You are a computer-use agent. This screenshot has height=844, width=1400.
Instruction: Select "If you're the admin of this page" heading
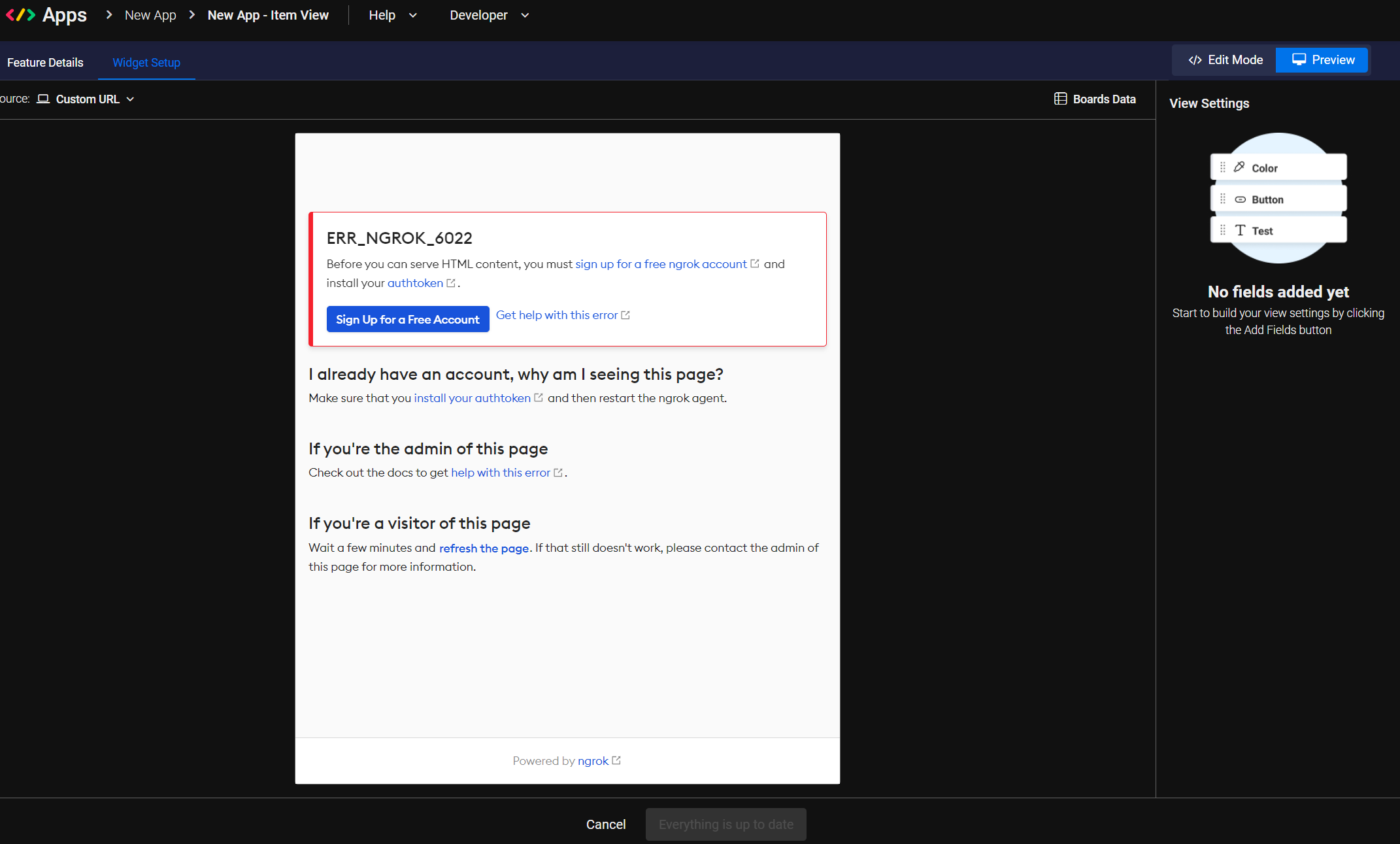click(x=428, y=448)
